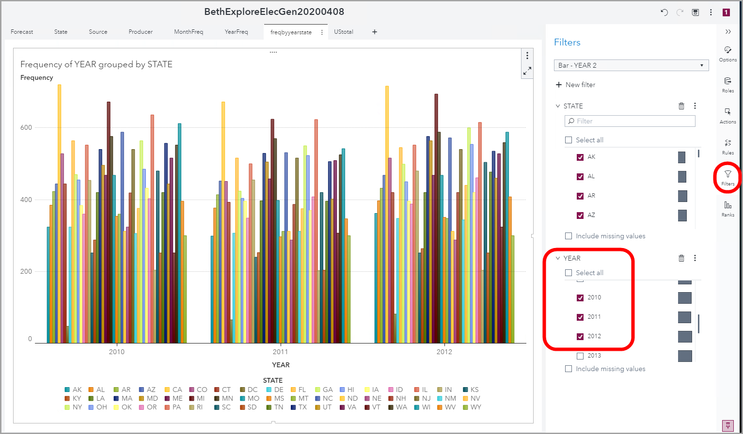Click the AK legend color swatch

click(x=67, y=390)
